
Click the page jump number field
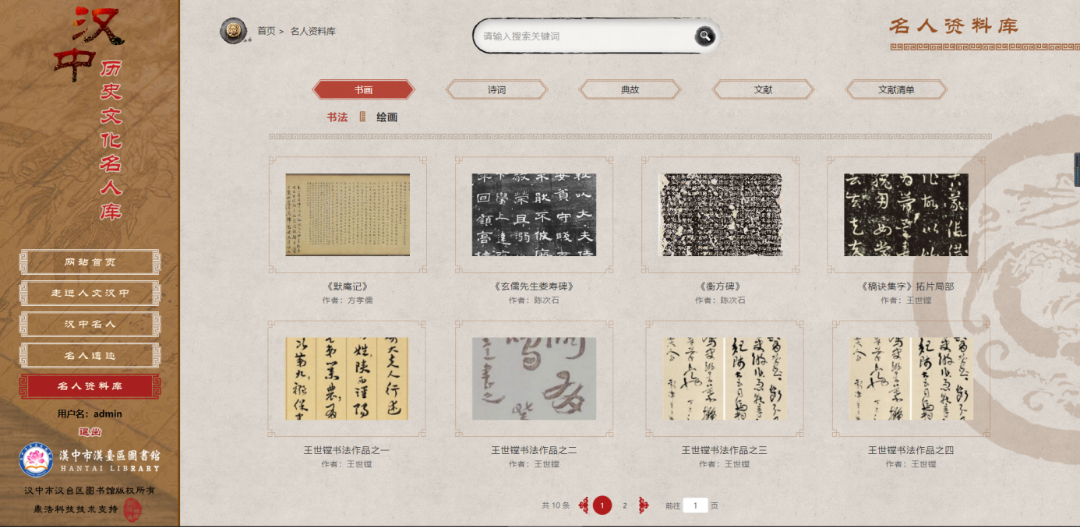pyautogui.click(x=695, y=506)
